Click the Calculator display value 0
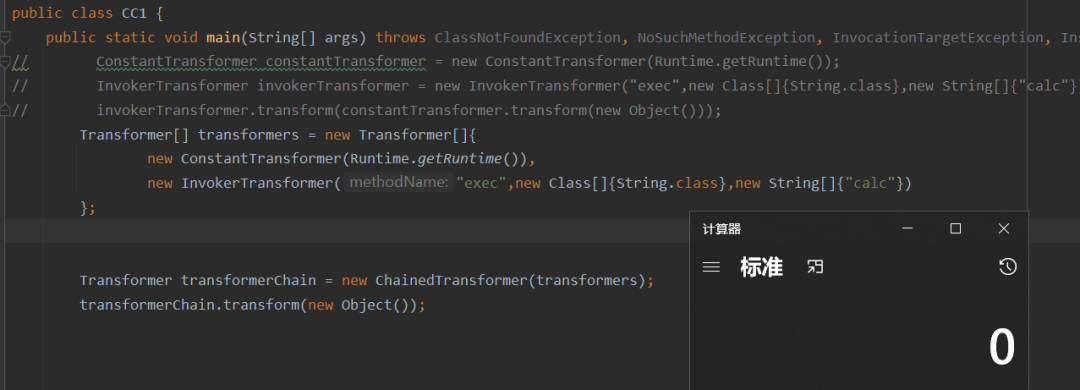 [1001, 348]
